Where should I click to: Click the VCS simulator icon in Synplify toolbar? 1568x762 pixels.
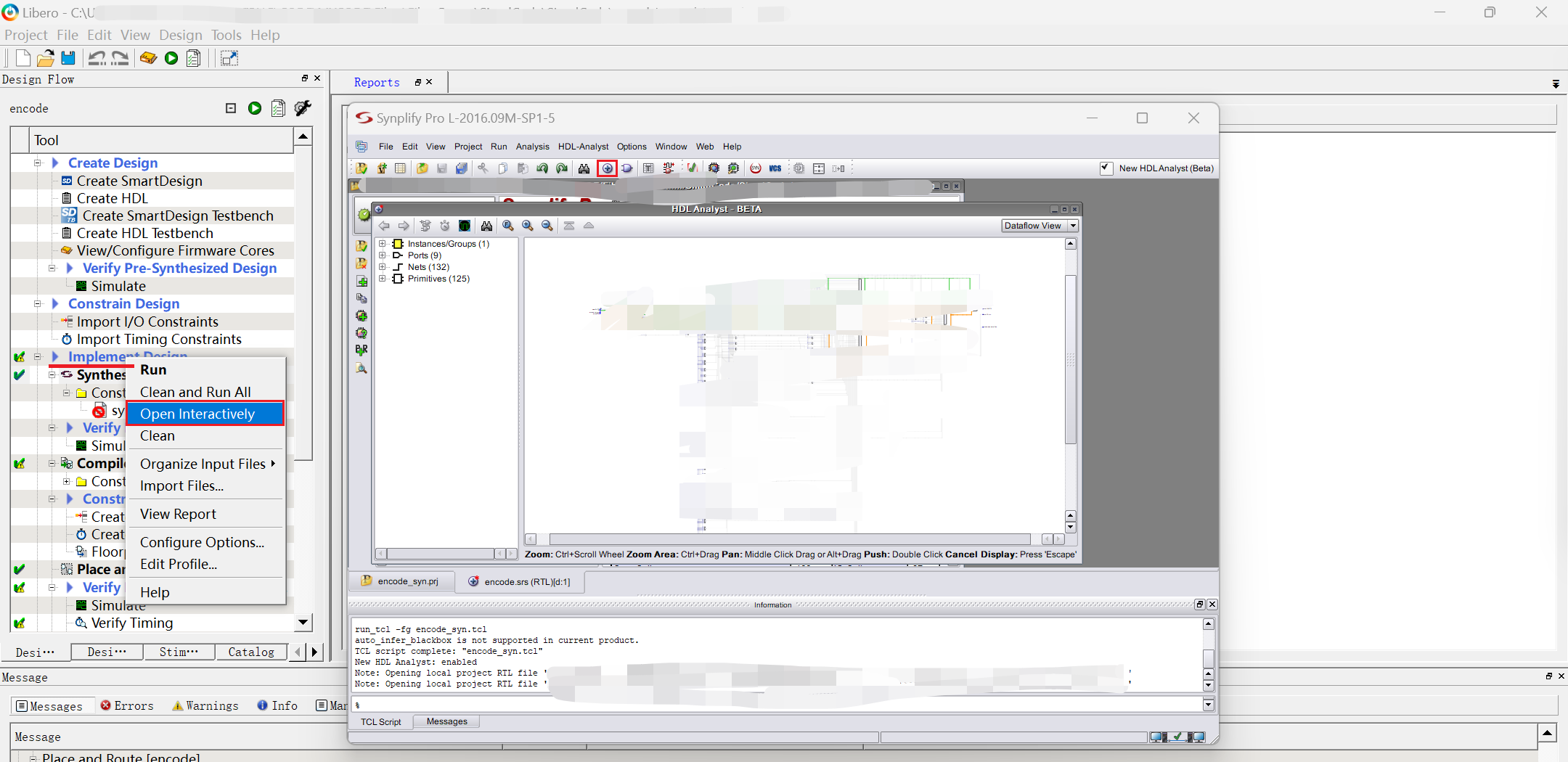[x=775, y=168]
